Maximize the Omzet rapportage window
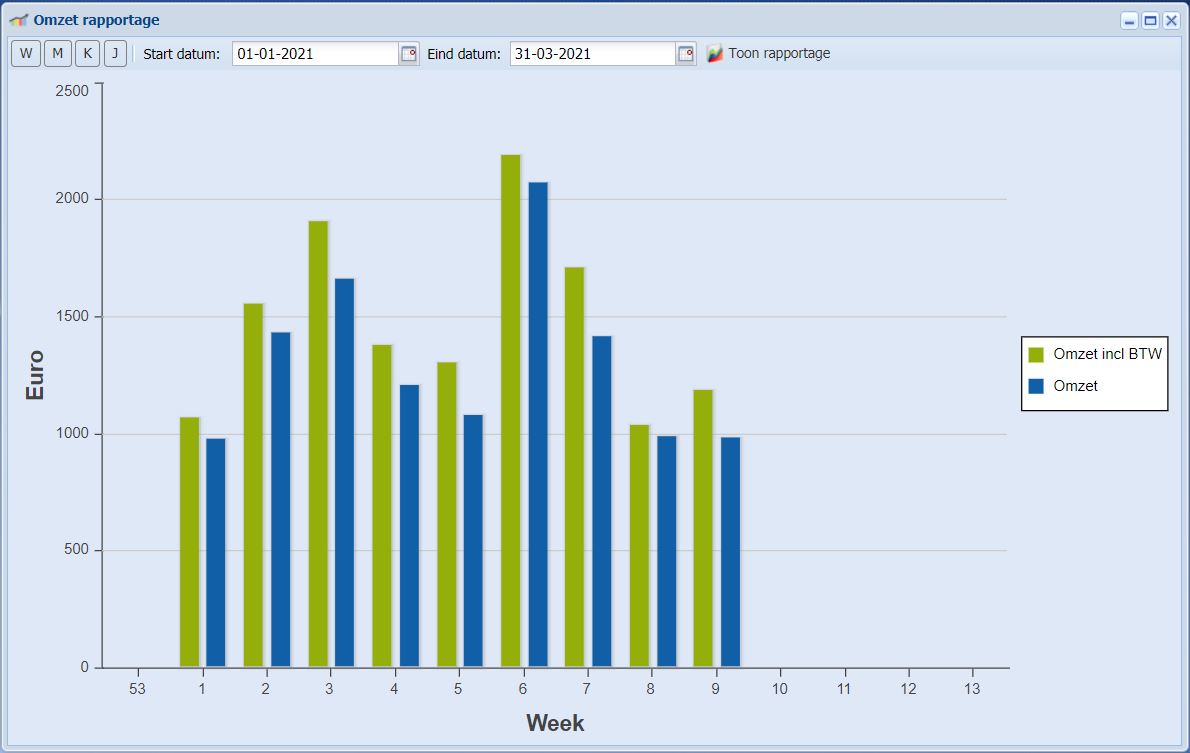 pyautogui.click(x=1150, y=21)
